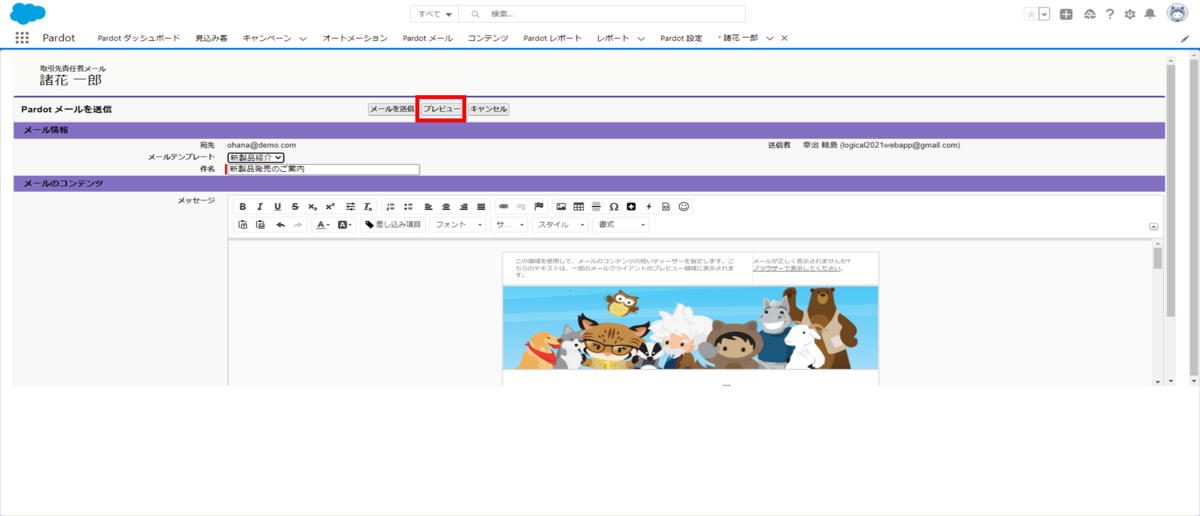Open background color dropdown
This screenshot has width=1200, height=516.
[x=345, y=225]
